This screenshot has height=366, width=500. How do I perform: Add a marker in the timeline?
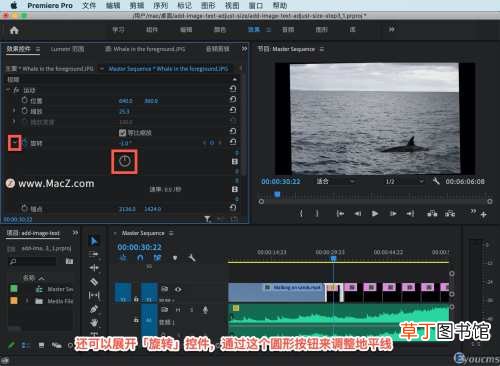point(175,258)
